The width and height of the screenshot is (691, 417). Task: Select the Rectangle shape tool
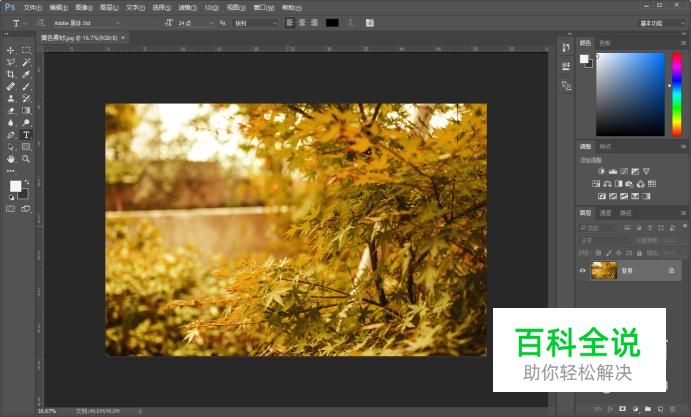[26, 147]
